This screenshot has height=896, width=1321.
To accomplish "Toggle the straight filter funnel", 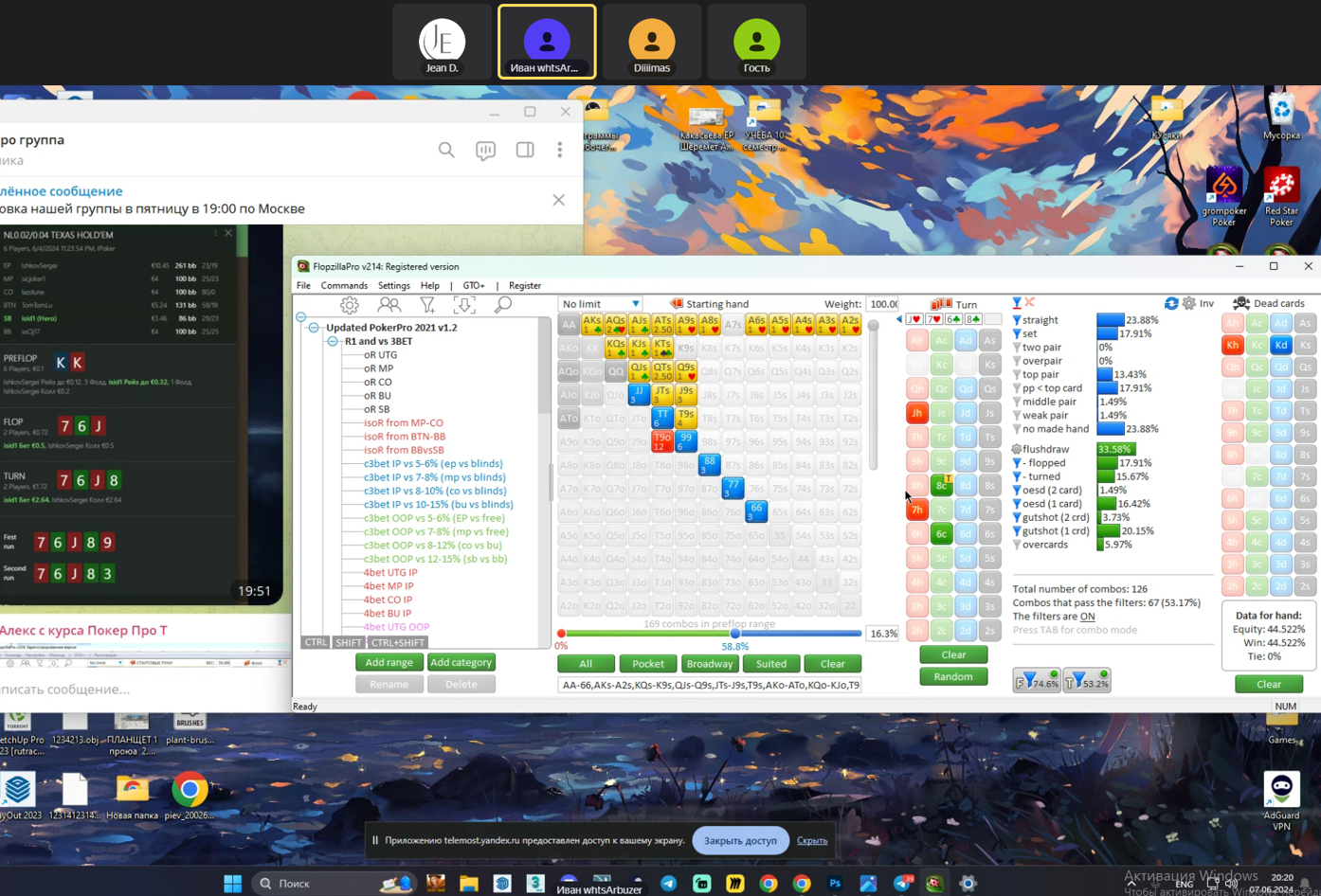I will (1017, 320).
